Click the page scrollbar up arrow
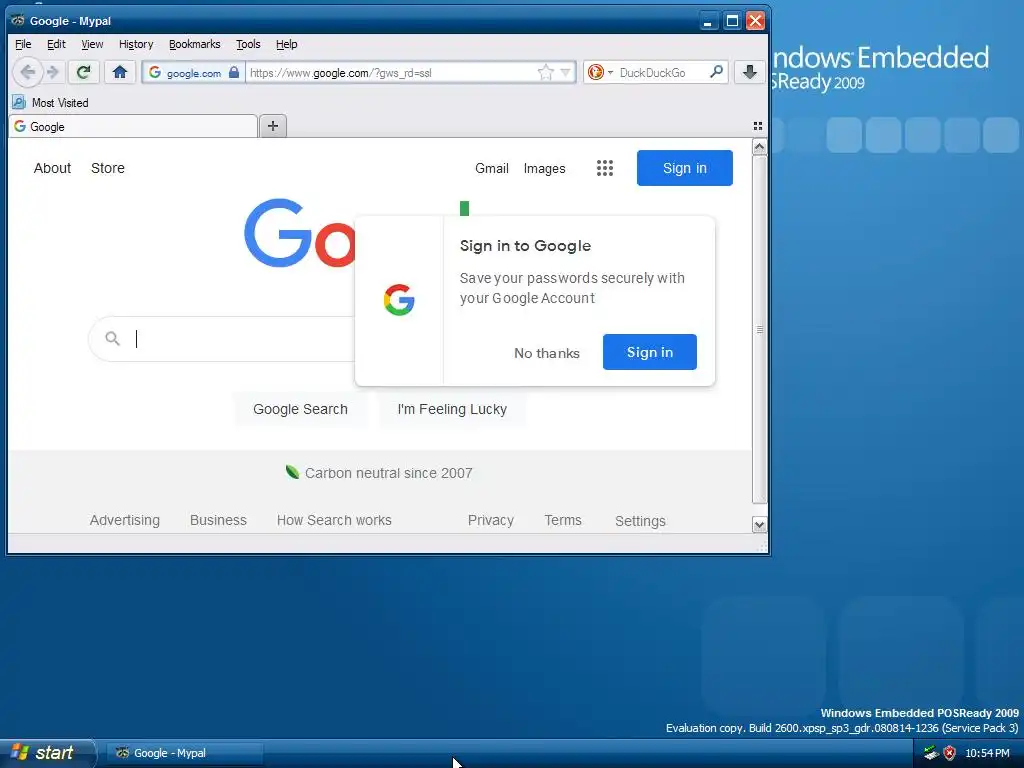 759,147
